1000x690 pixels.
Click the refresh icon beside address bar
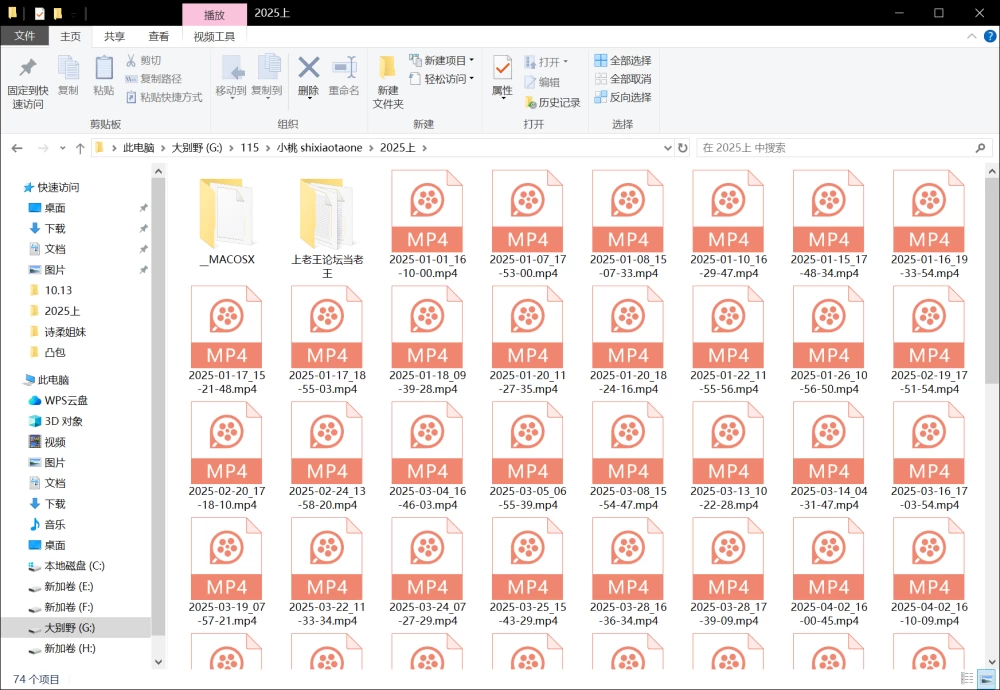point(683,148)
